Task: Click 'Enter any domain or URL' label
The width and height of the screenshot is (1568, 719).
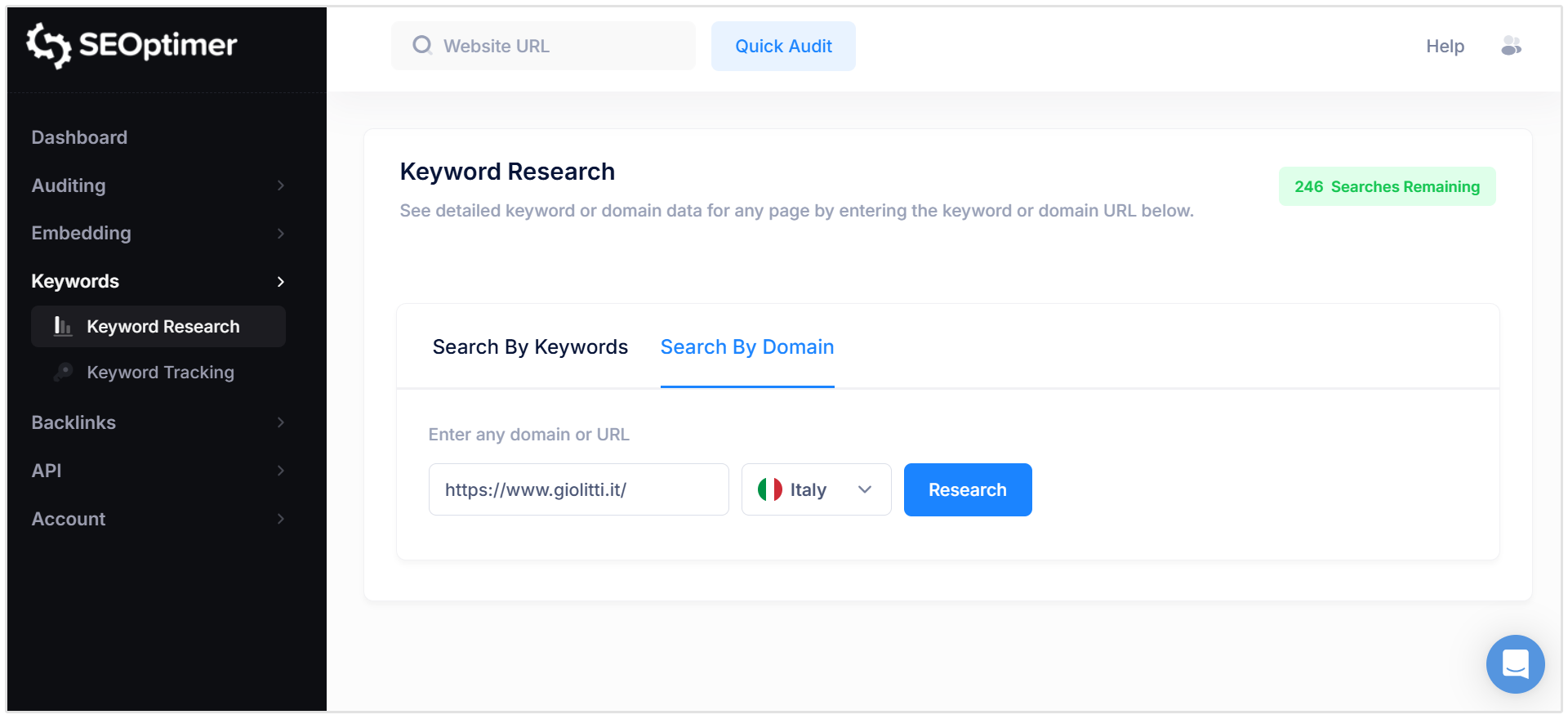Action: [529, 435]
